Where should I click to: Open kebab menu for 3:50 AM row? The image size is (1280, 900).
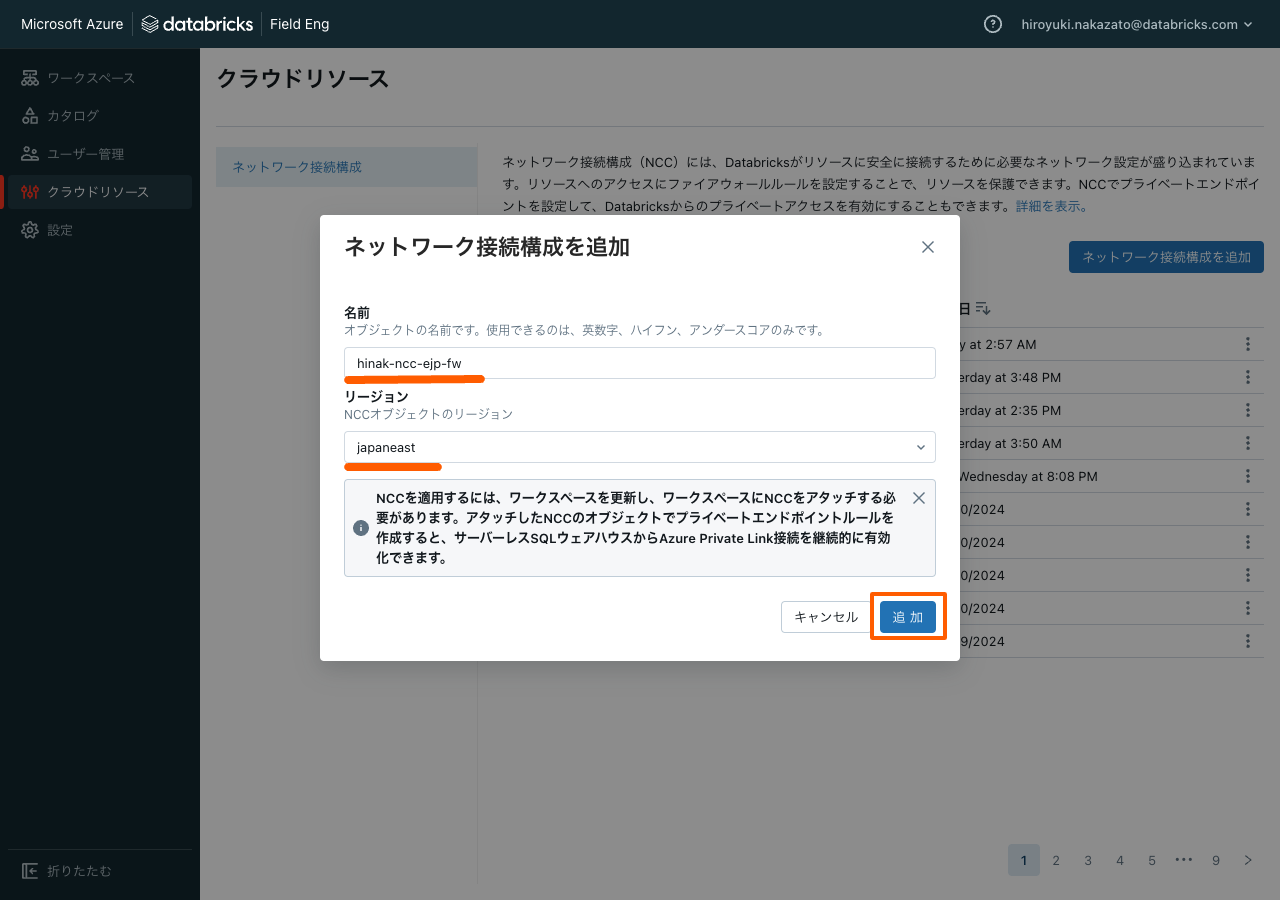click(1248, 443)
